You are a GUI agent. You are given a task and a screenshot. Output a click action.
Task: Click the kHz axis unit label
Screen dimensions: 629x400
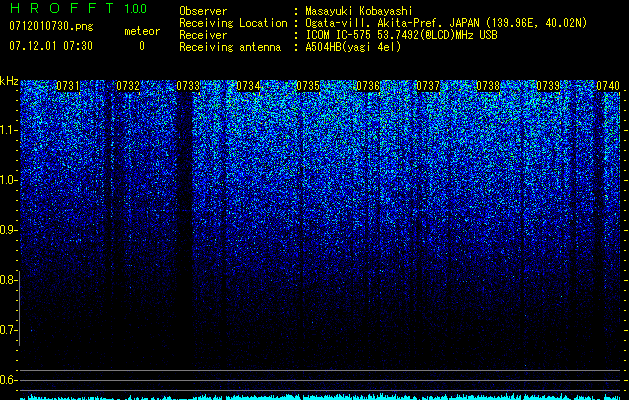(9, 81)
